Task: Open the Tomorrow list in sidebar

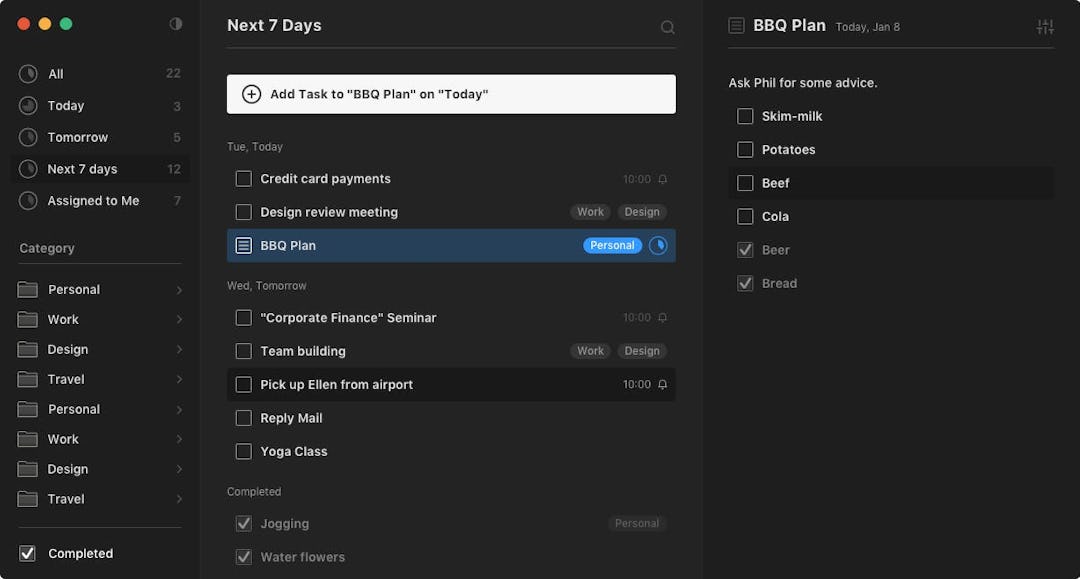Action: 77,138
